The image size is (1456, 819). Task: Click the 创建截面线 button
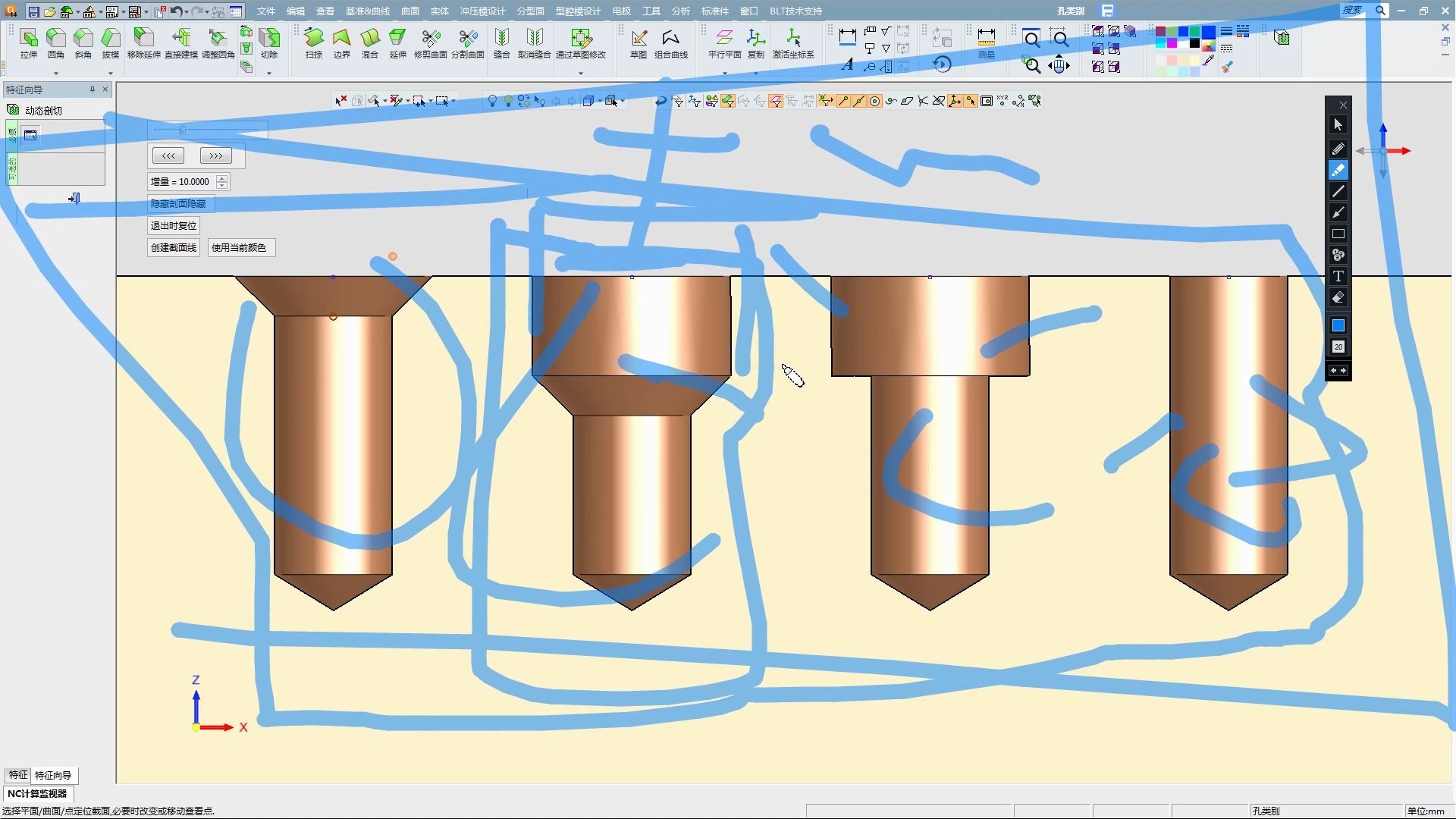coord(174,248)
